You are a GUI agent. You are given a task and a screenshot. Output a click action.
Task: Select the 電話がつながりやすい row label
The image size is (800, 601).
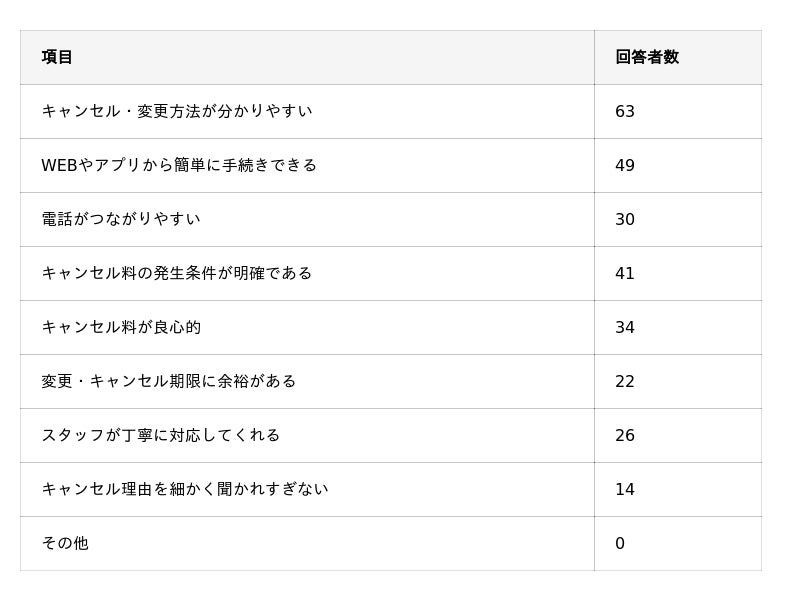pos(121,219)
